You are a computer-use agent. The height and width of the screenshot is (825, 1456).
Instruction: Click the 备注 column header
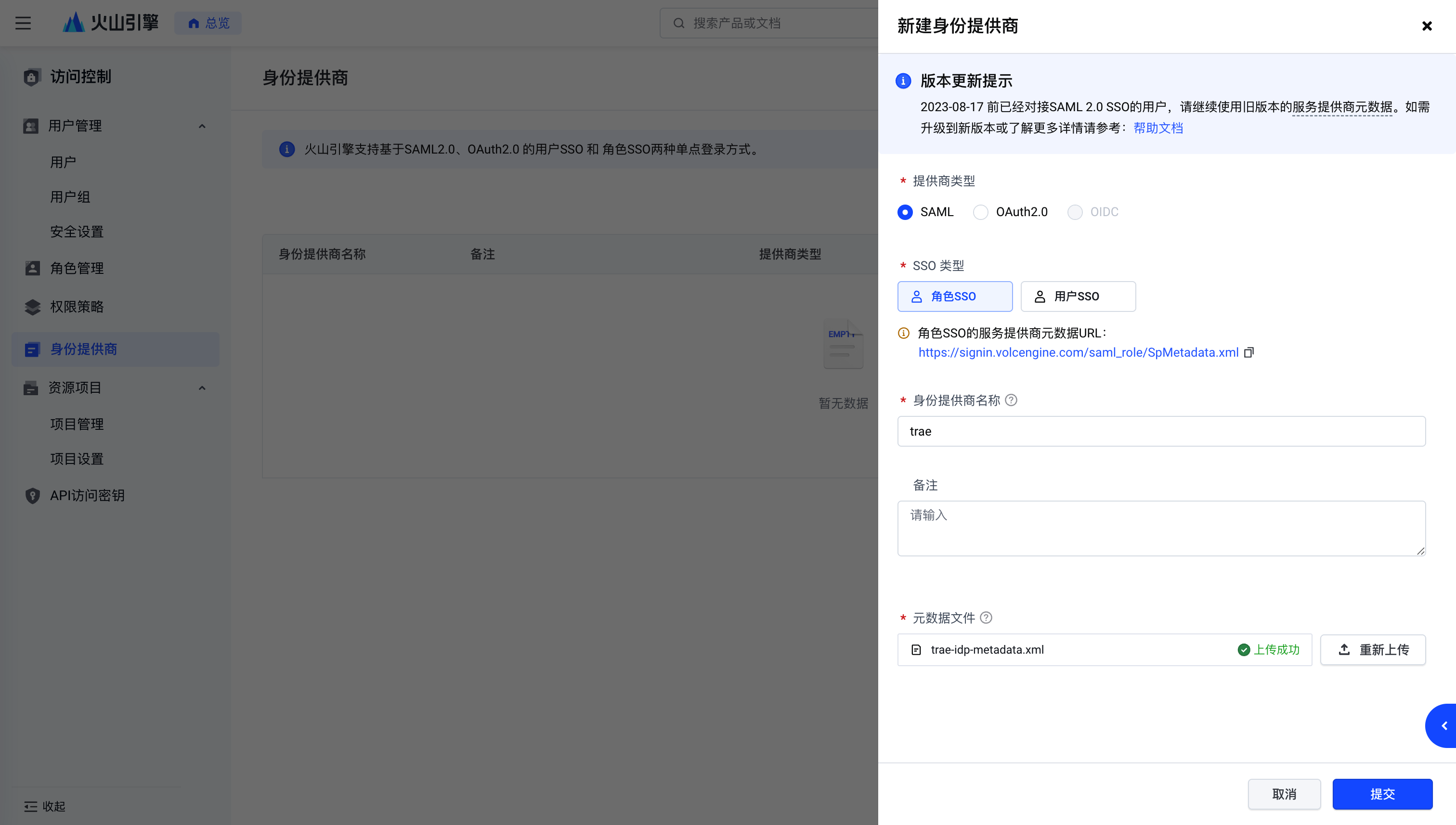(482, 255)
